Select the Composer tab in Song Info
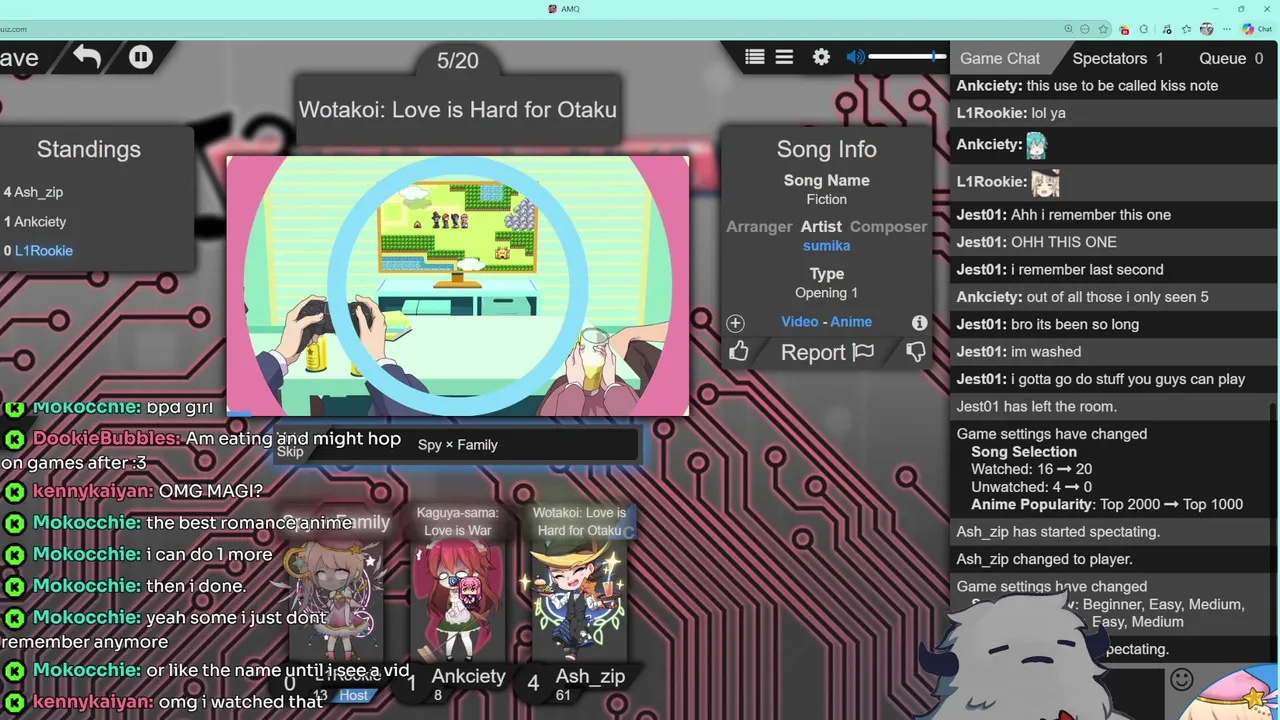 [889, 227]
